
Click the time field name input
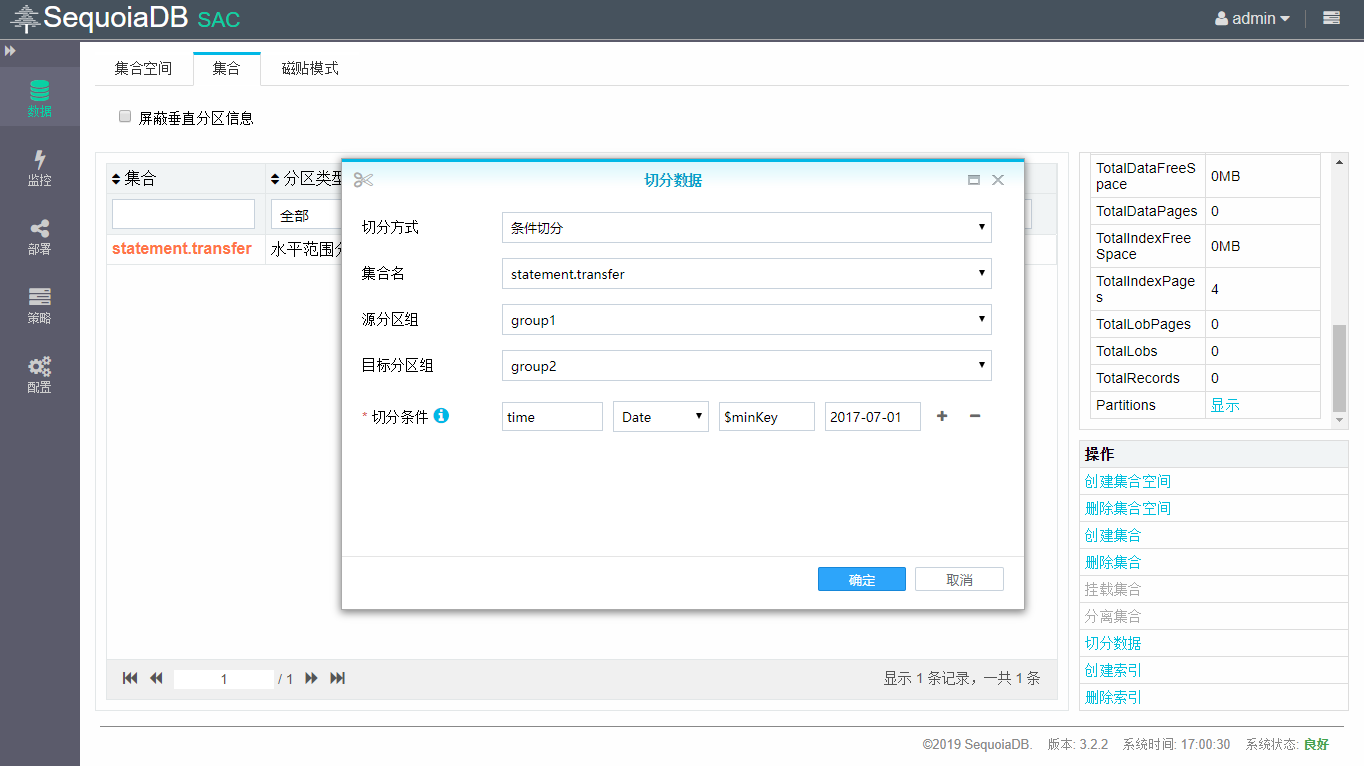click(x=552, y=417)
